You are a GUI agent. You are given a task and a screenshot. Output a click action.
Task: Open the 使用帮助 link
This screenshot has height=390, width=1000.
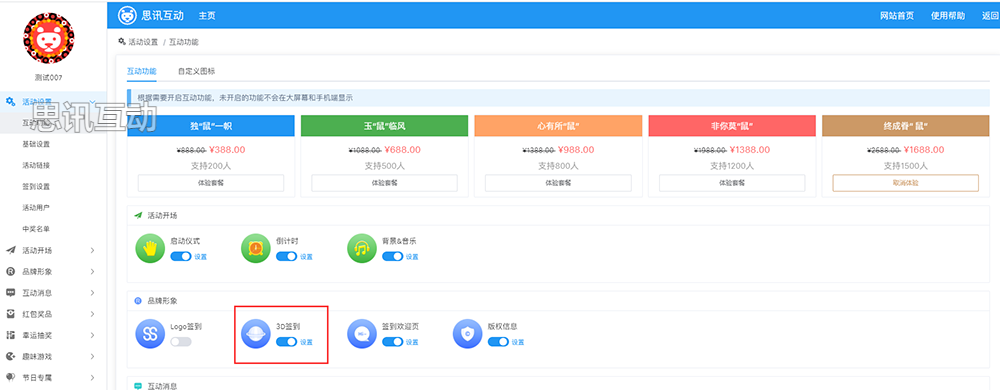click(948, 16)
